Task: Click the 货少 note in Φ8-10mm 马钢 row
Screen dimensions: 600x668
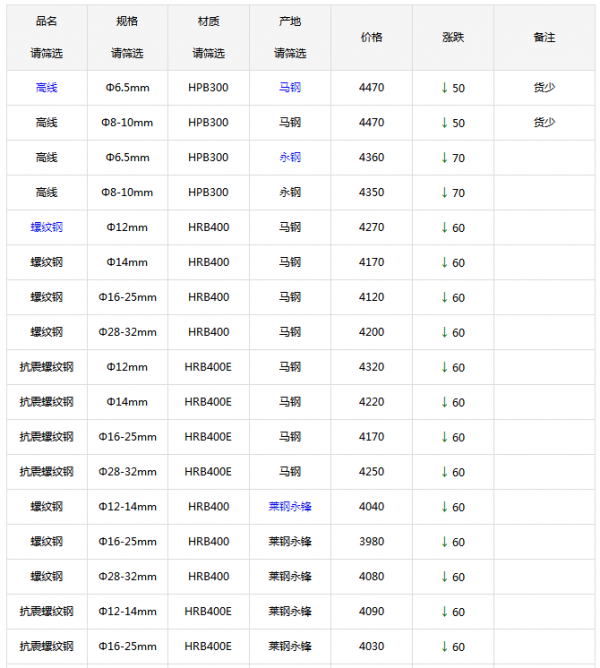Action: click(544, 123)
